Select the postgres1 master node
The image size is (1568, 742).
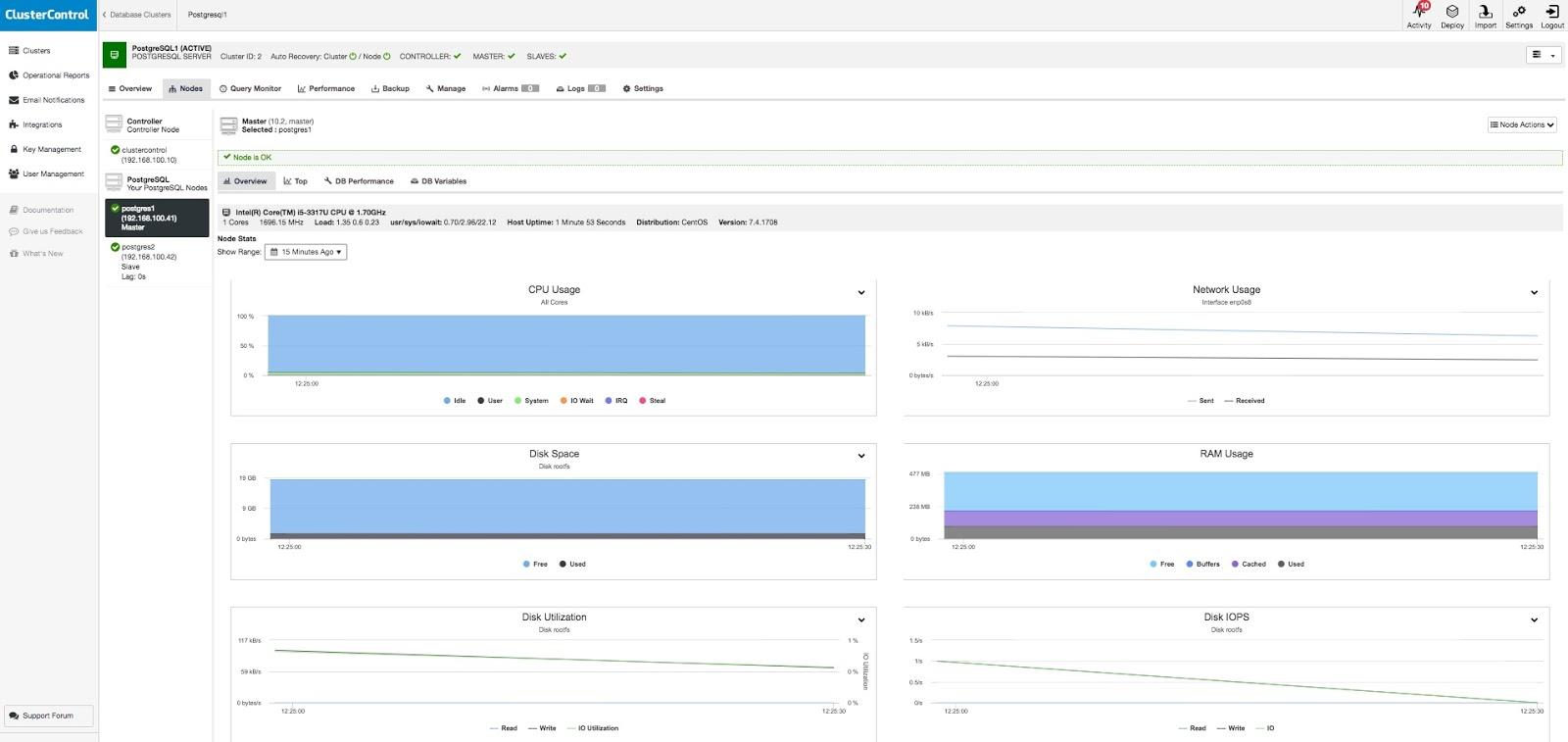157,218
